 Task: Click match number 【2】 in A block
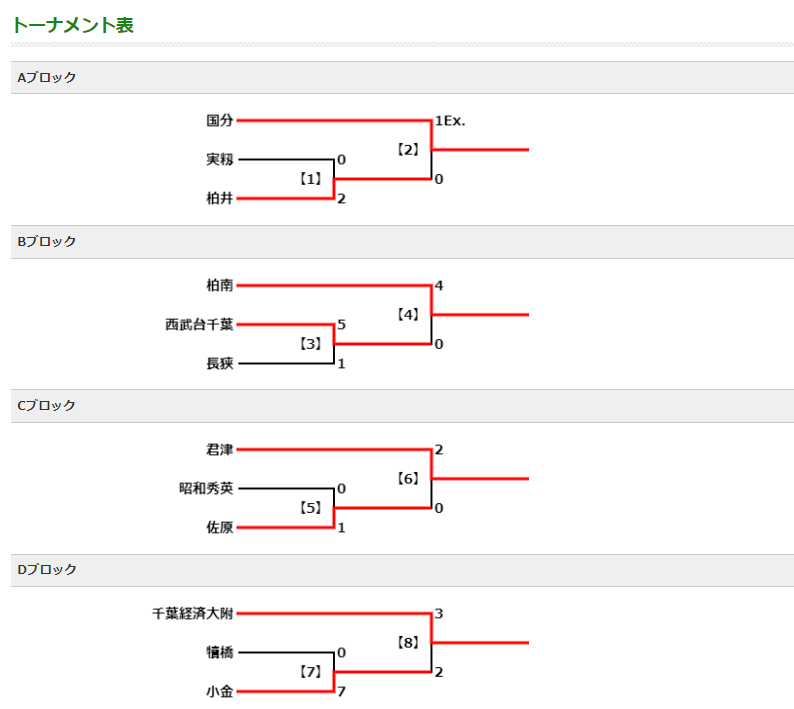pyautogui.click(x=408, y=150)
